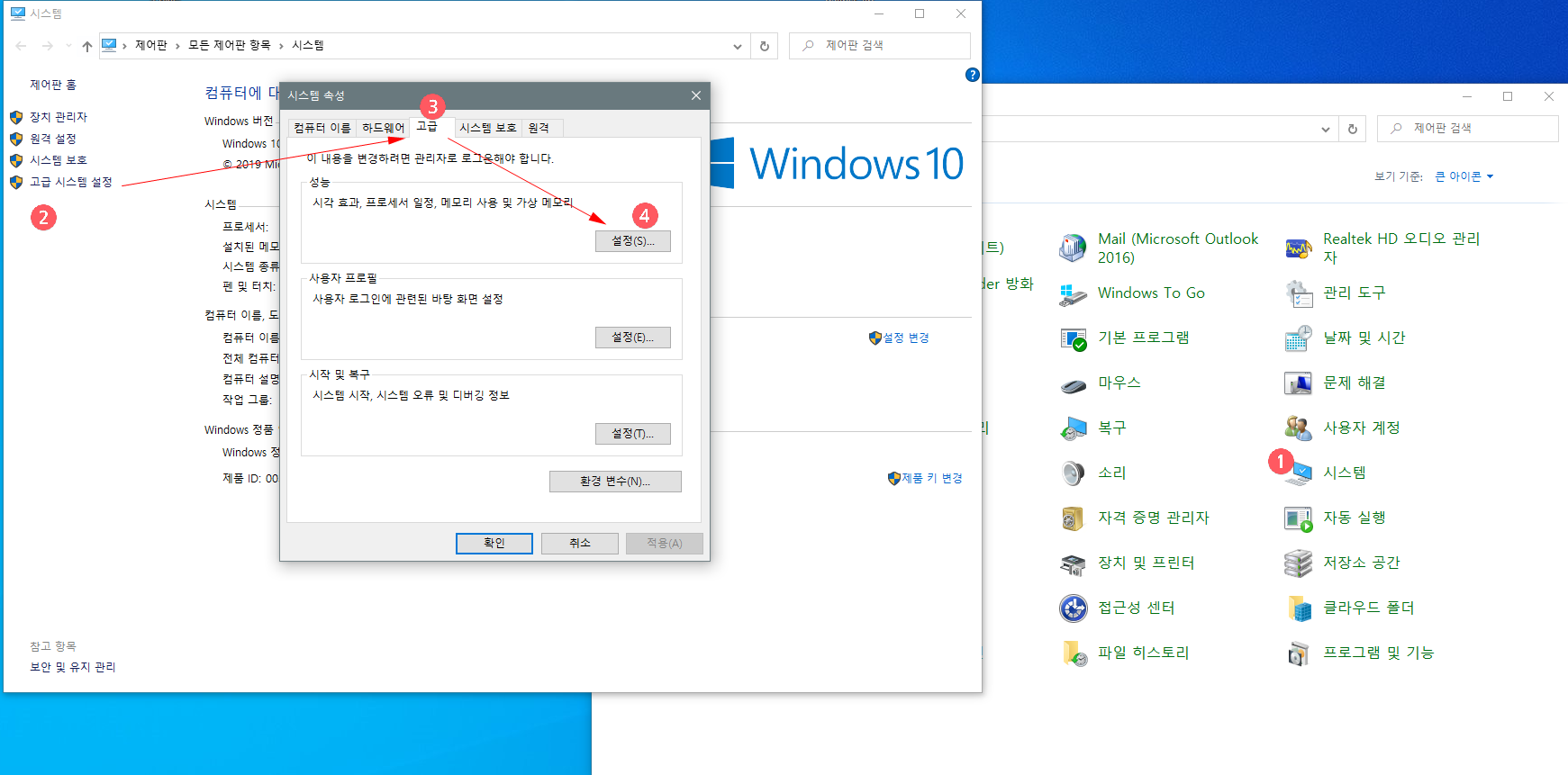Click 시작 및 복구 설정(T)... button
This screenshot has height=775, width=1568.
coord(633,434)
